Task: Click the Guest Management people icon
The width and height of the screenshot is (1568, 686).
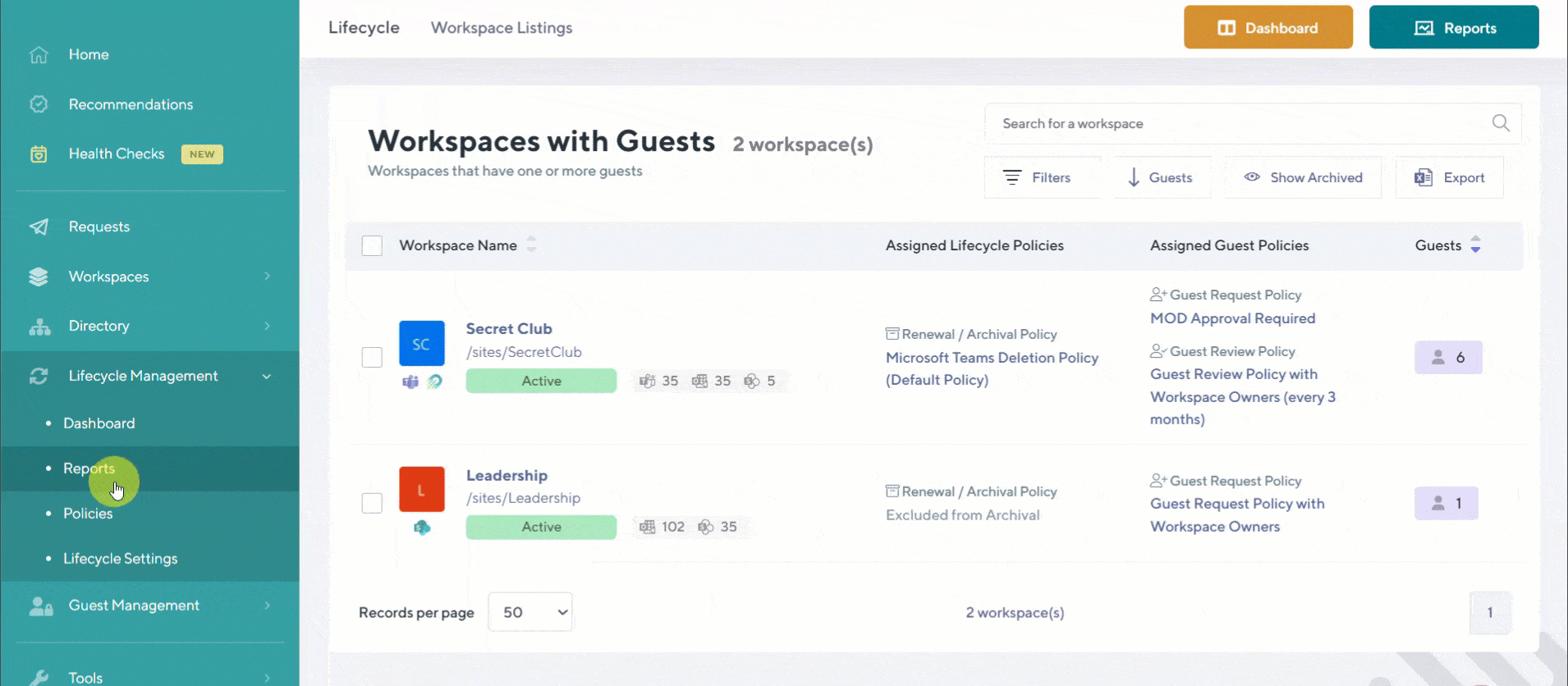Action: [x=41, y=606]
